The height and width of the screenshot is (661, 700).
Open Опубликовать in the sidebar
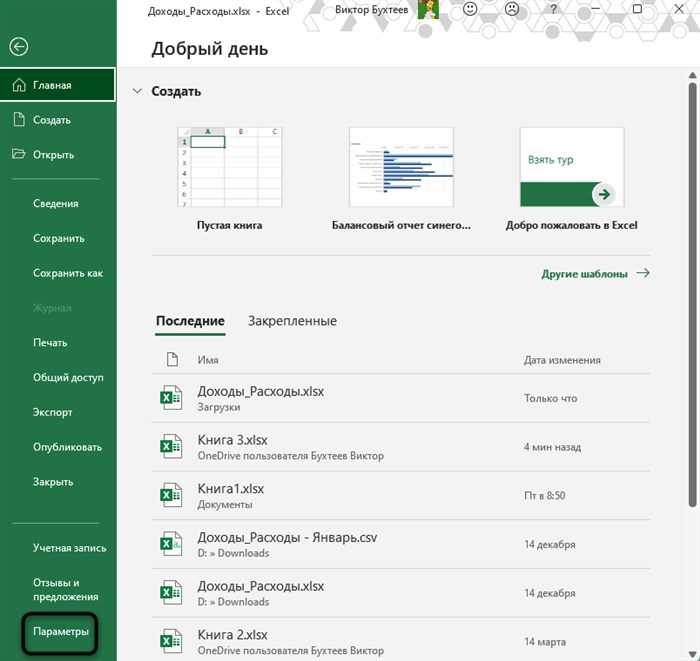coord(67,447)
